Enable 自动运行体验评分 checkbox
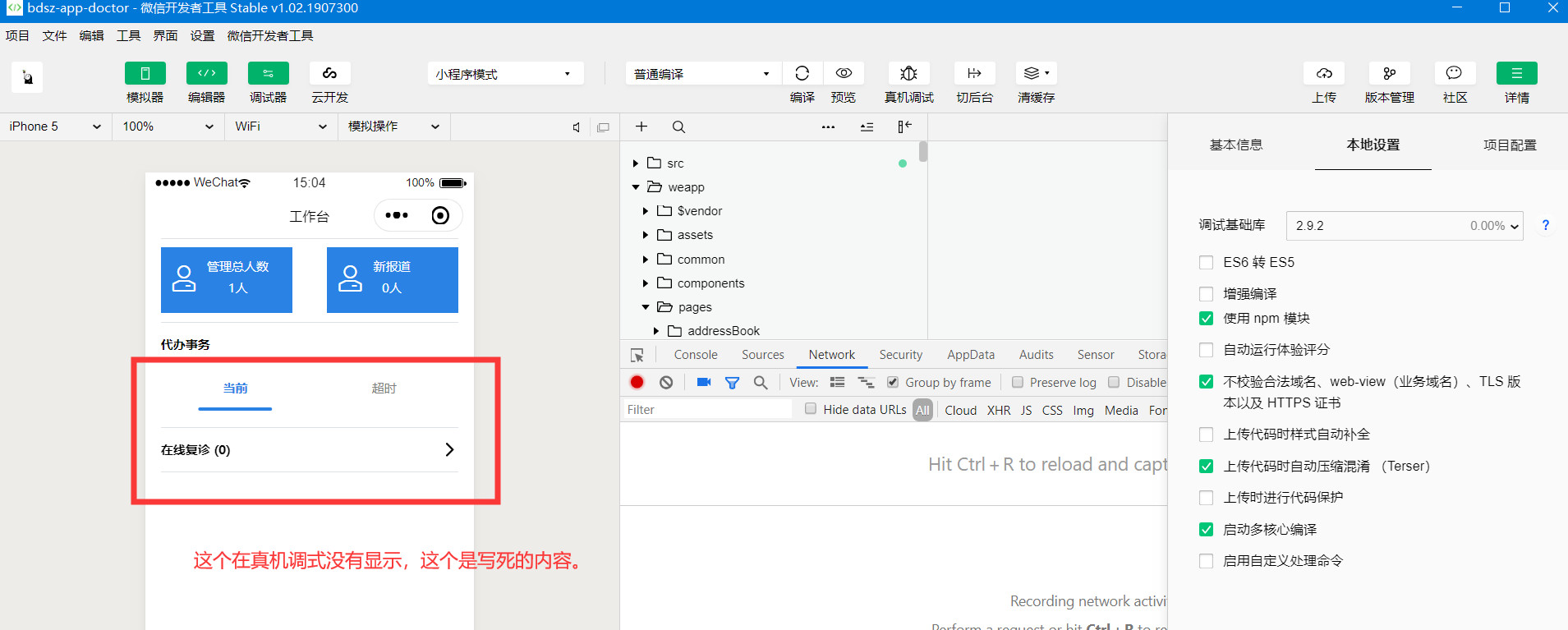This screenshot has width=1568, height=630. 1206,350
